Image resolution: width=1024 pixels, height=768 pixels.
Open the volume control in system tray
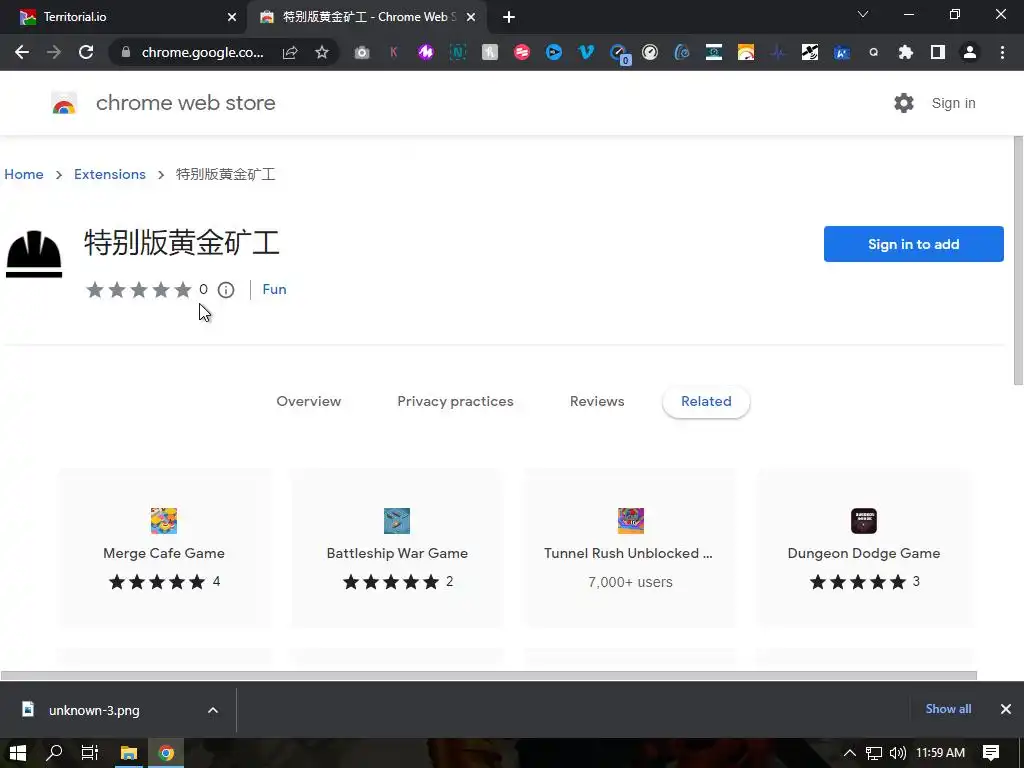point(898,753)
